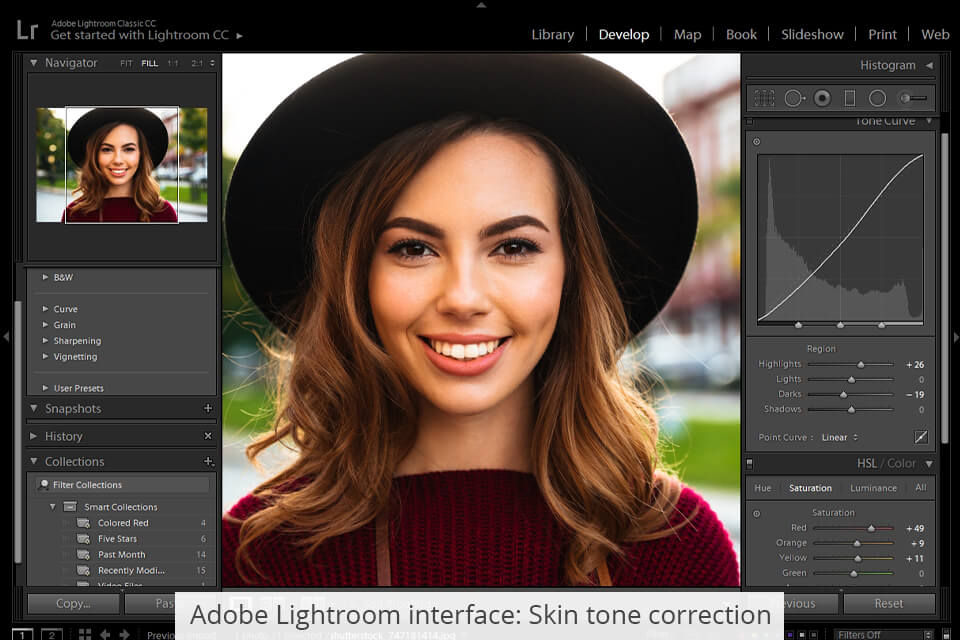Screen dimensions: 960x640
Task: Click the Navigator preview thumbnail
Action: 122,165
